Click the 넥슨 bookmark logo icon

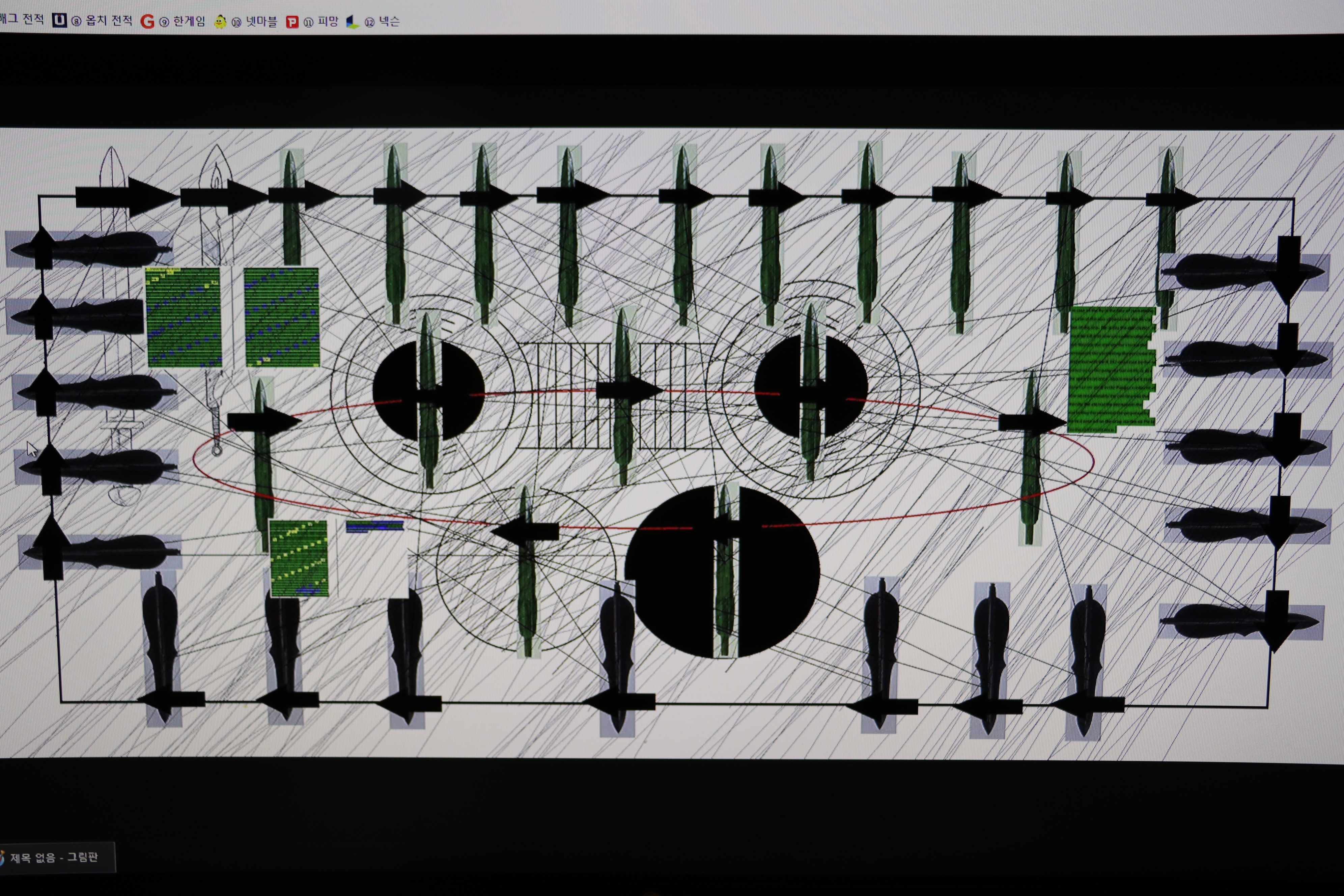(353, 22)
